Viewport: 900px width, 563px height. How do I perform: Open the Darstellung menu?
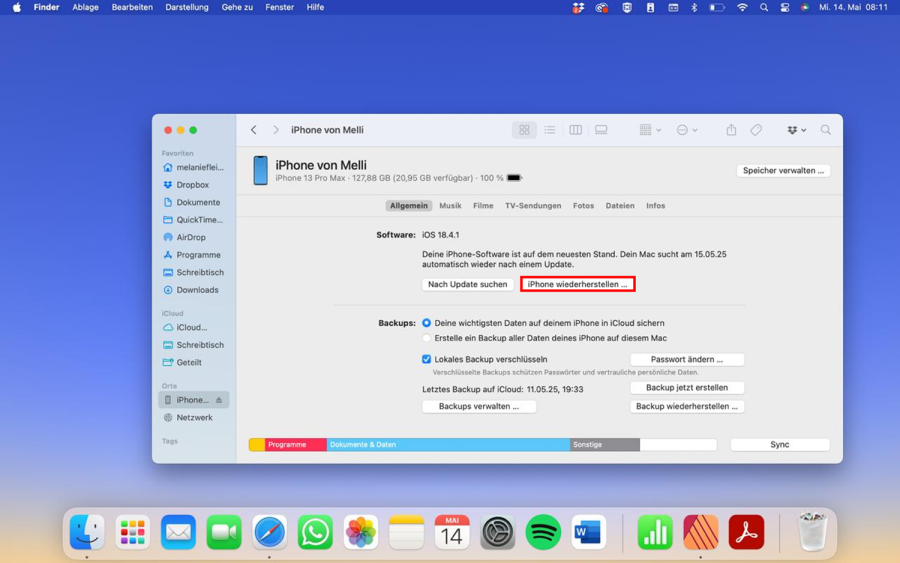click(x=187, y=7)
